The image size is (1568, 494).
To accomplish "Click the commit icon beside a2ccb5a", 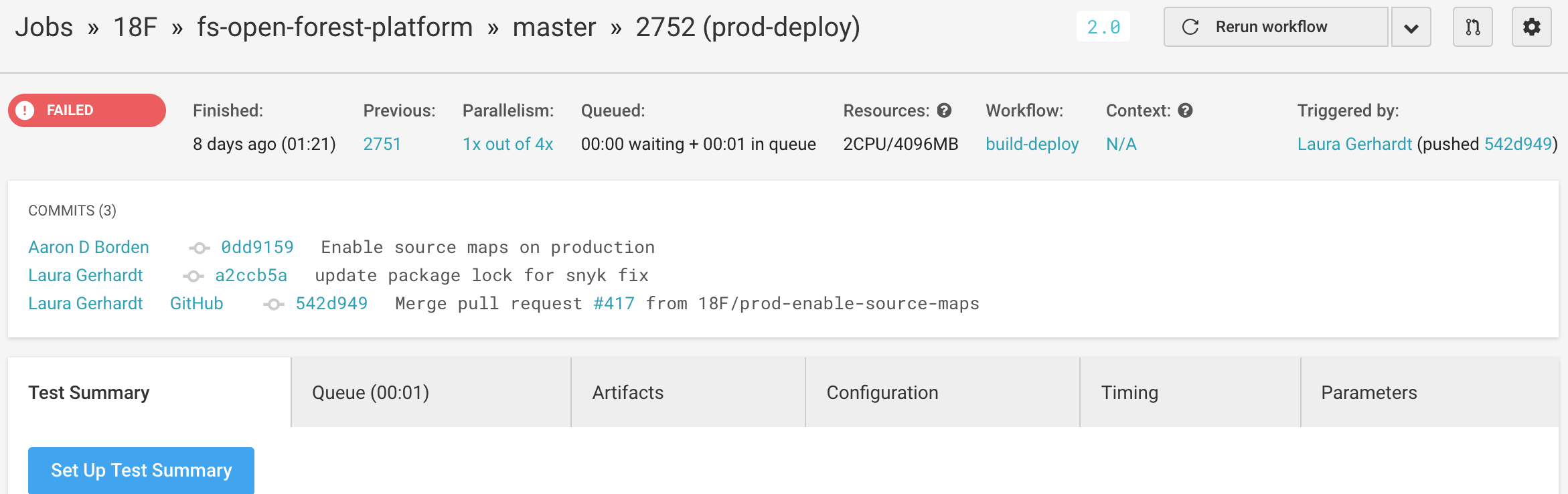I will [x=193, y=276].
